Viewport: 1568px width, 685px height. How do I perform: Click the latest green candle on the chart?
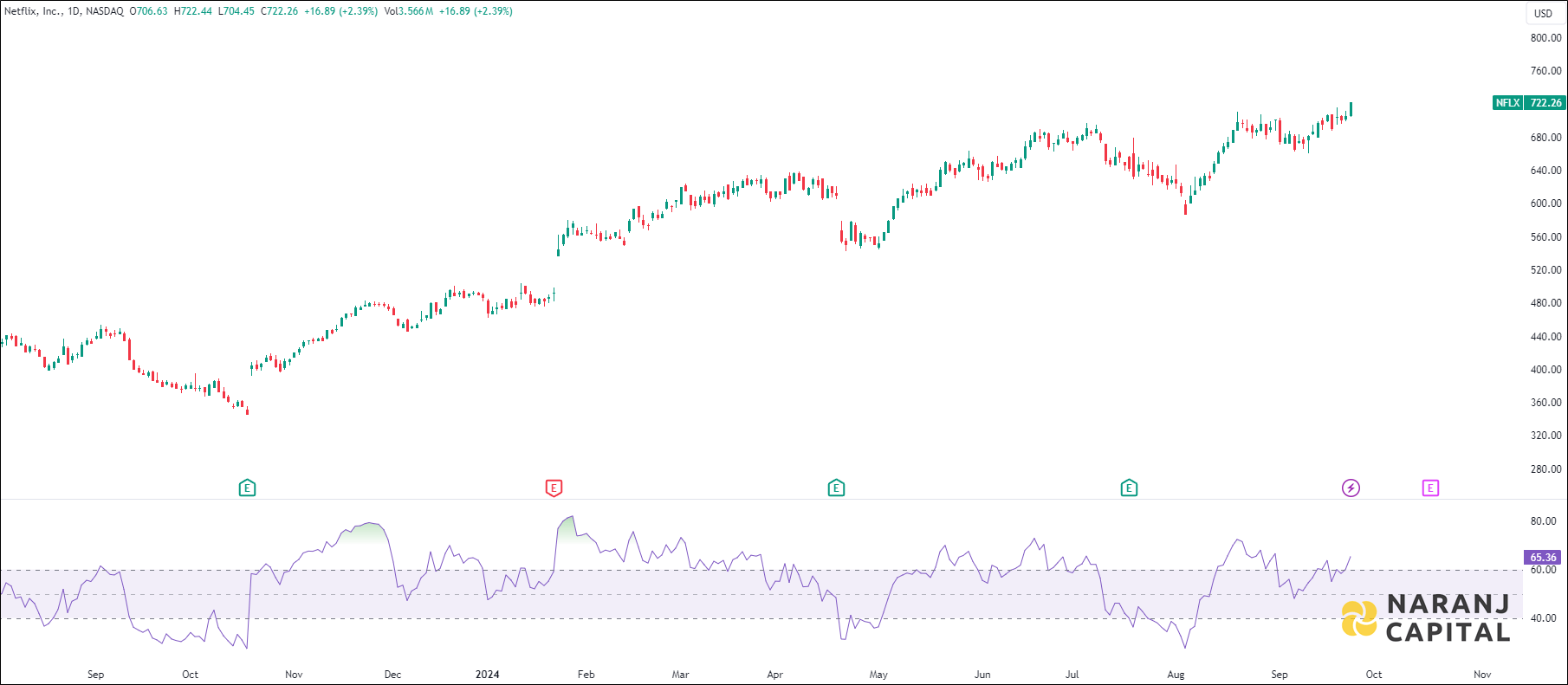(x=1351, y=109)
